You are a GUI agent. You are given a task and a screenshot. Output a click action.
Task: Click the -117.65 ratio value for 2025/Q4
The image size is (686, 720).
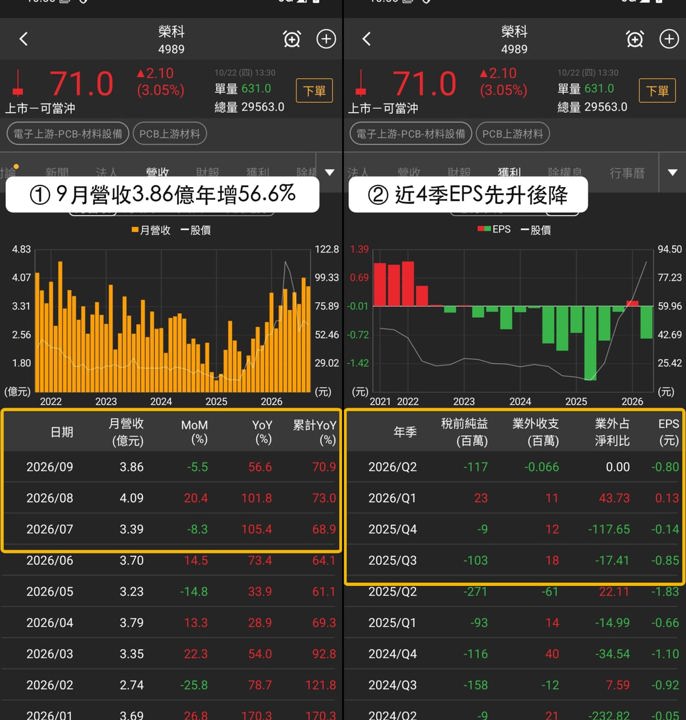[x=609, y=529]
